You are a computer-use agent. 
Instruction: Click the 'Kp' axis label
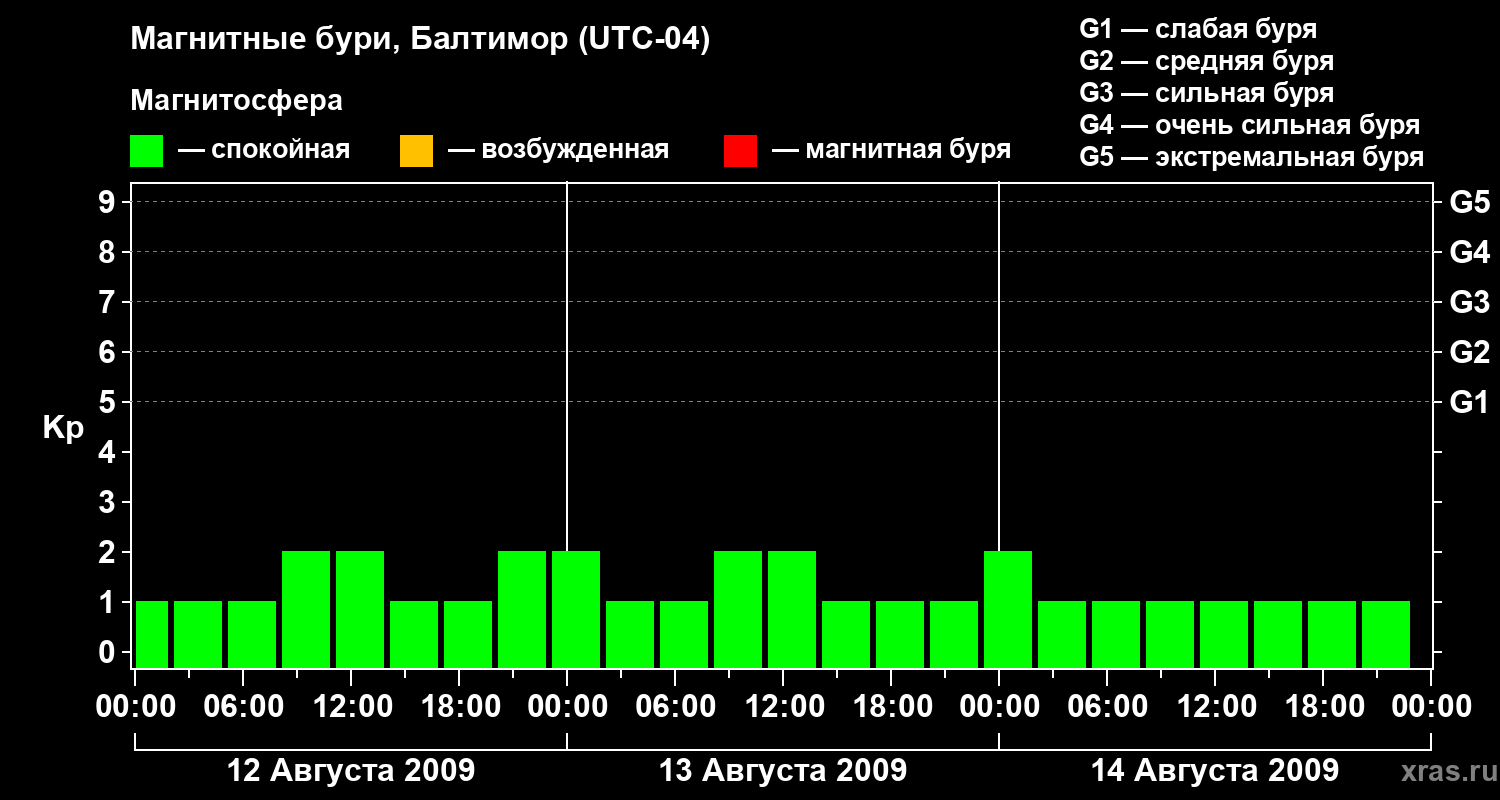pos(63,428)
